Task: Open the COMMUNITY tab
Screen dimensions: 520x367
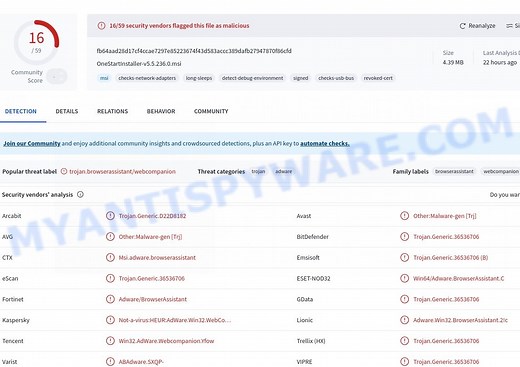Action: click(x=211, y=111)
